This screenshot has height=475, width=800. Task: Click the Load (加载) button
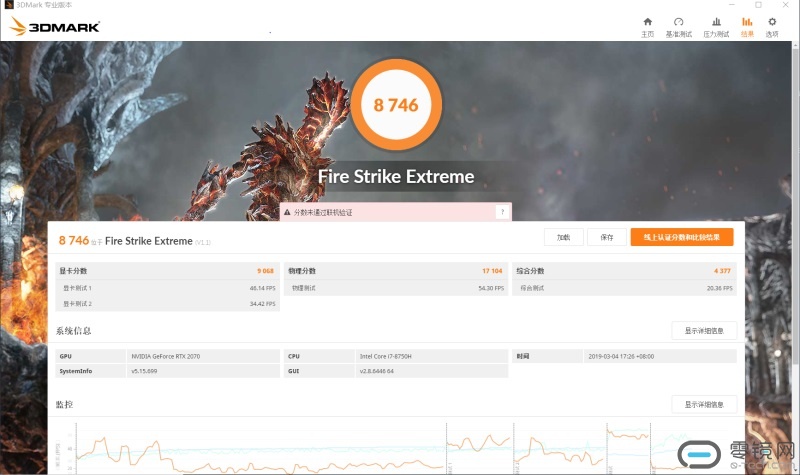pyautogui.click(x=563, y=237)
